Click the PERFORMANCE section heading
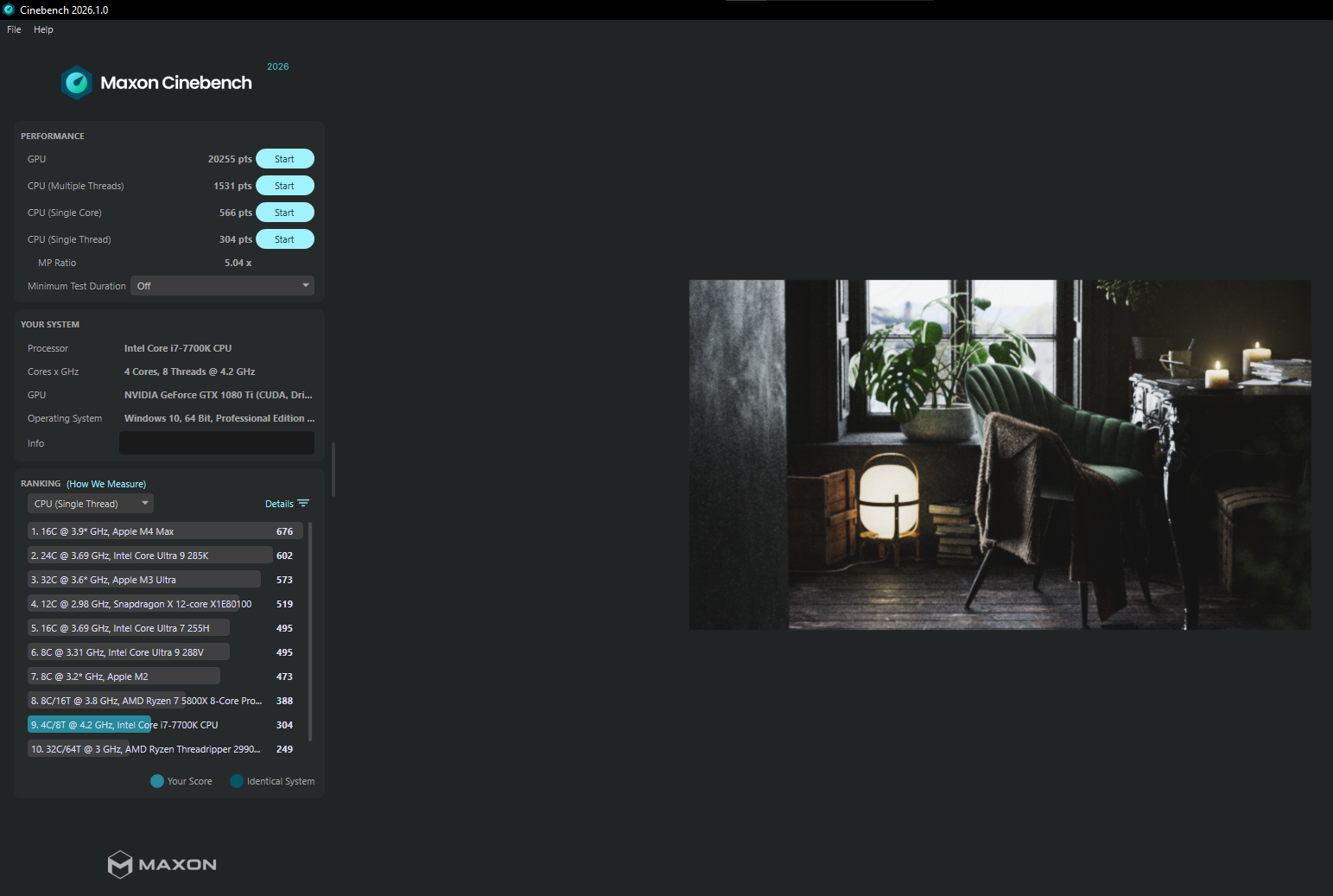The height and width of the screenshot is (896, 1333). (x=53, y=137)
